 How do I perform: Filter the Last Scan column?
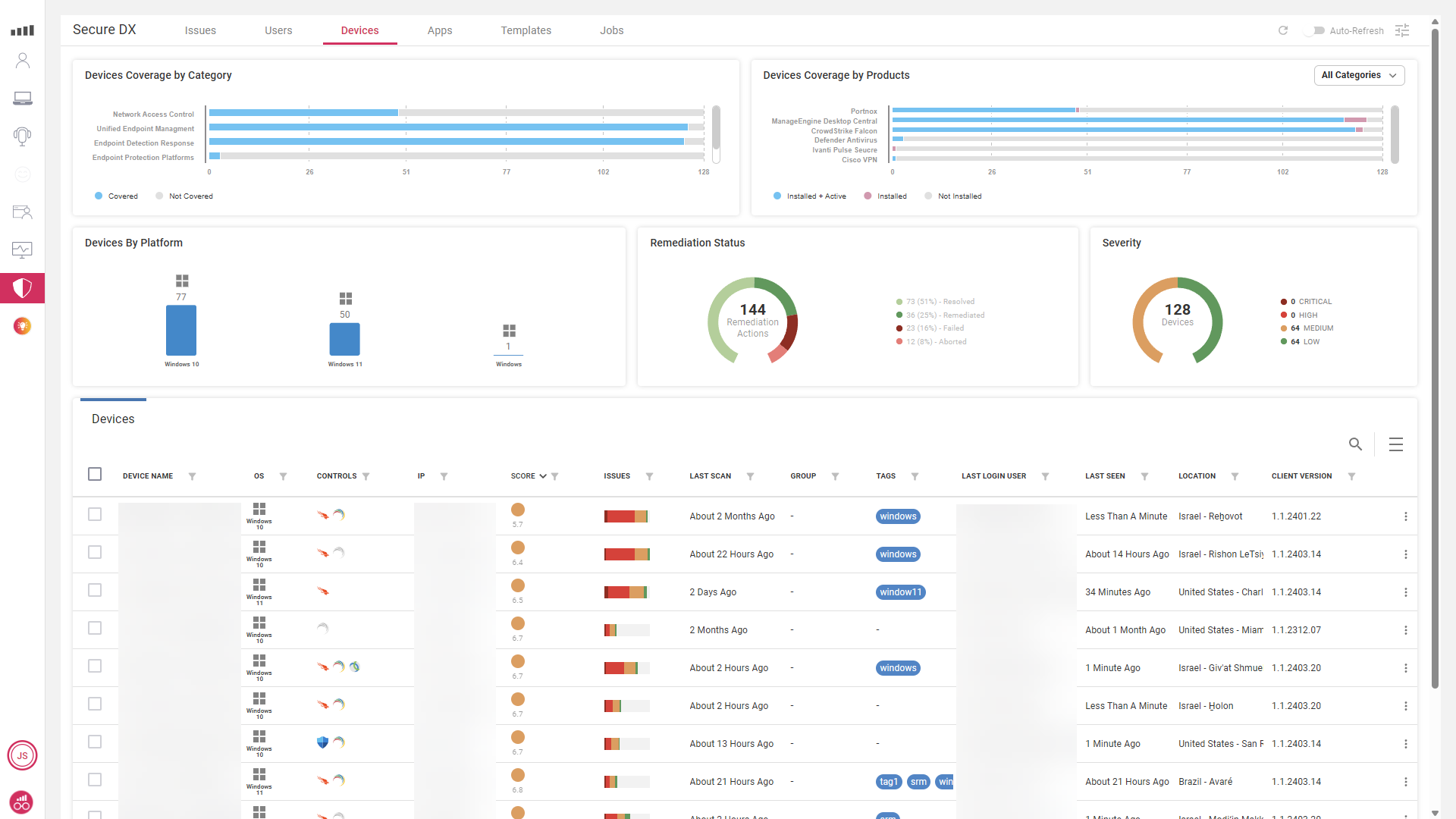pos(750,476)
